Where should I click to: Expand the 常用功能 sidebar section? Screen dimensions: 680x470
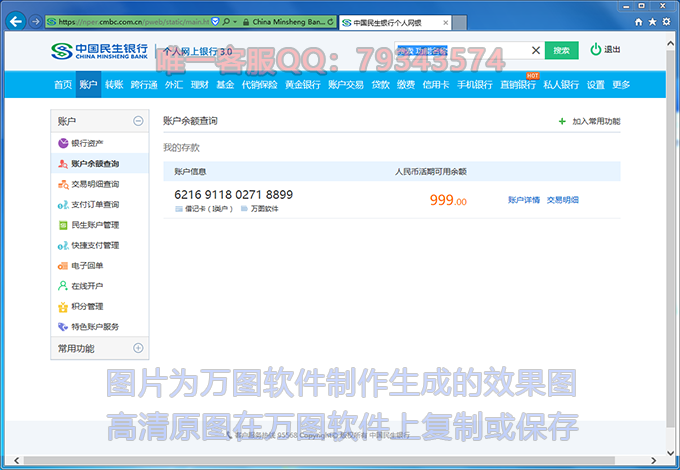click(138, 348)
